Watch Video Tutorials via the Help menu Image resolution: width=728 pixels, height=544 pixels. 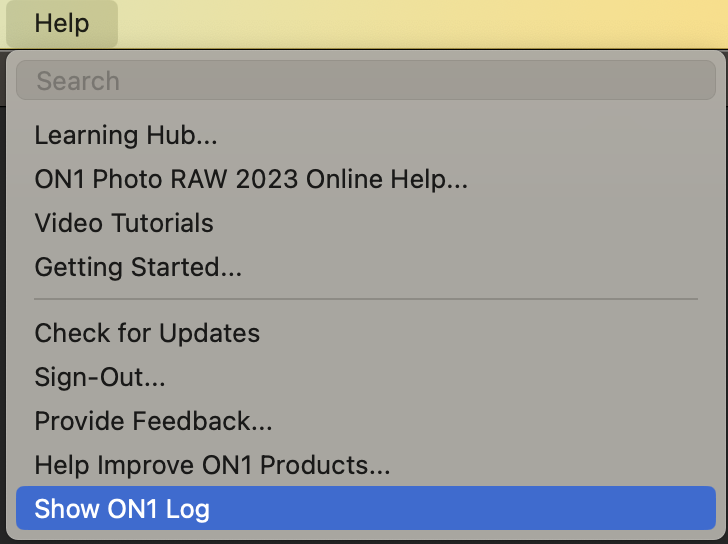124,223
